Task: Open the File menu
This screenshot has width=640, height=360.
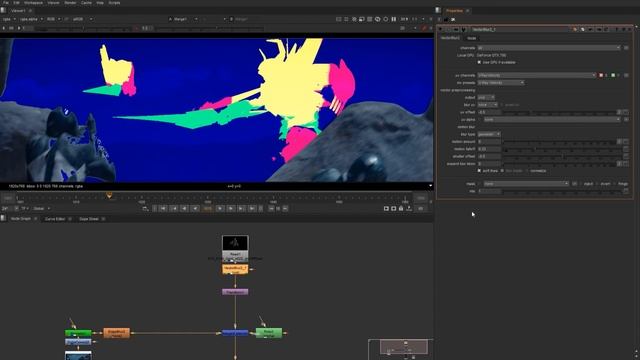Action: (x=6, y=2)
